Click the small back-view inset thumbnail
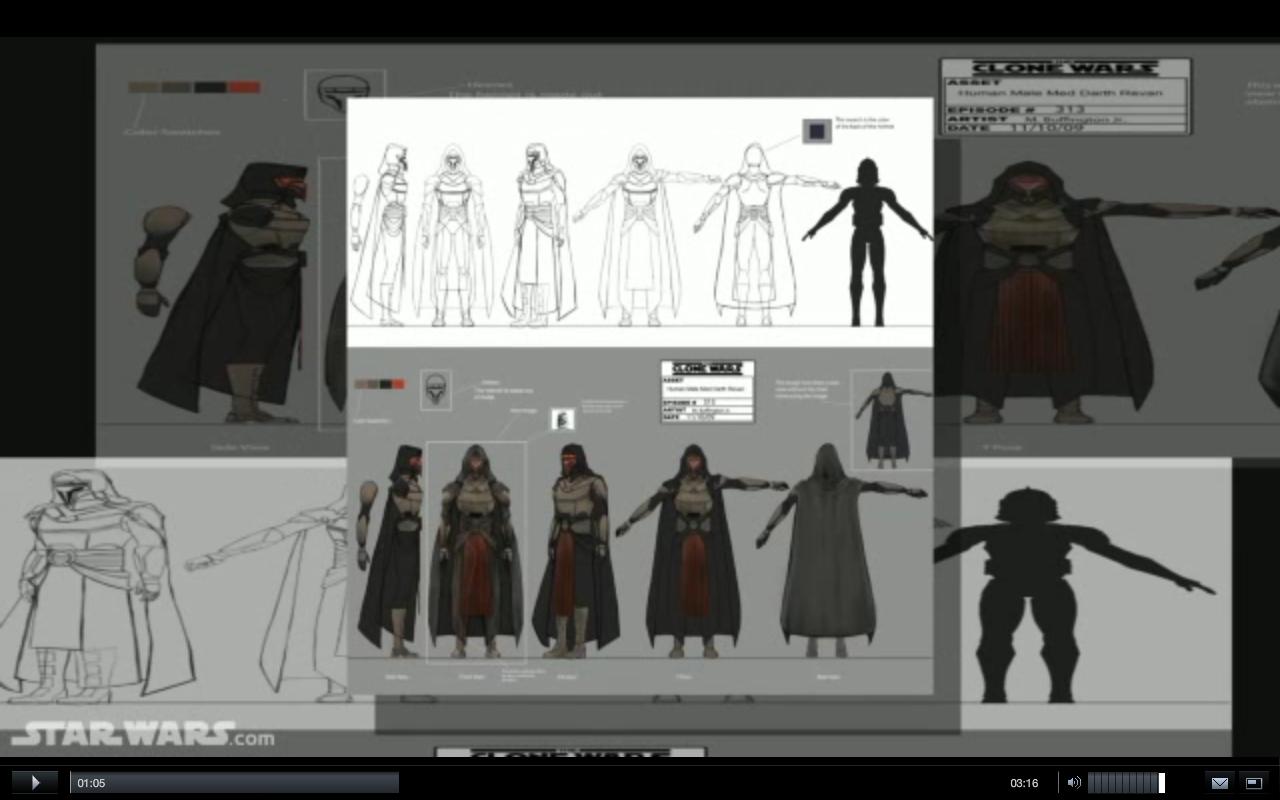The height and width of the screenshot is (800, 1280). coord(888,420)
